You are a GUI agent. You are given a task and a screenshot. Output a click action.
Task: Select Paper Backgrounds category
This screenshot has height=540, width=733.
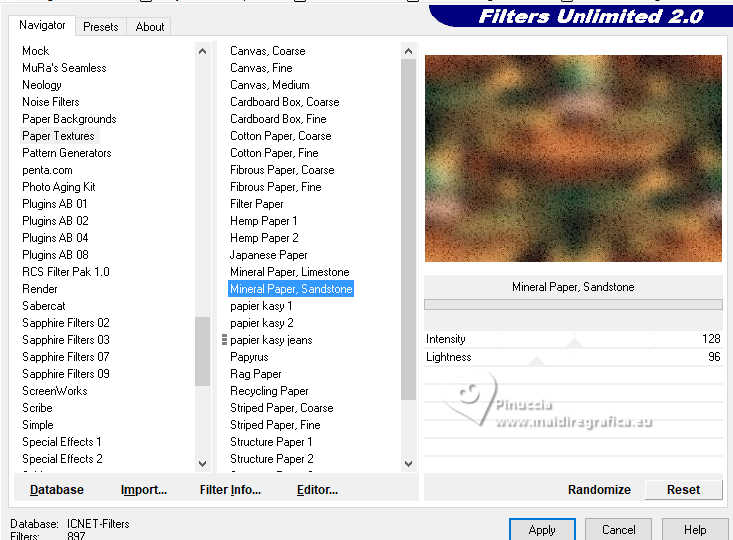pos(69,119)
